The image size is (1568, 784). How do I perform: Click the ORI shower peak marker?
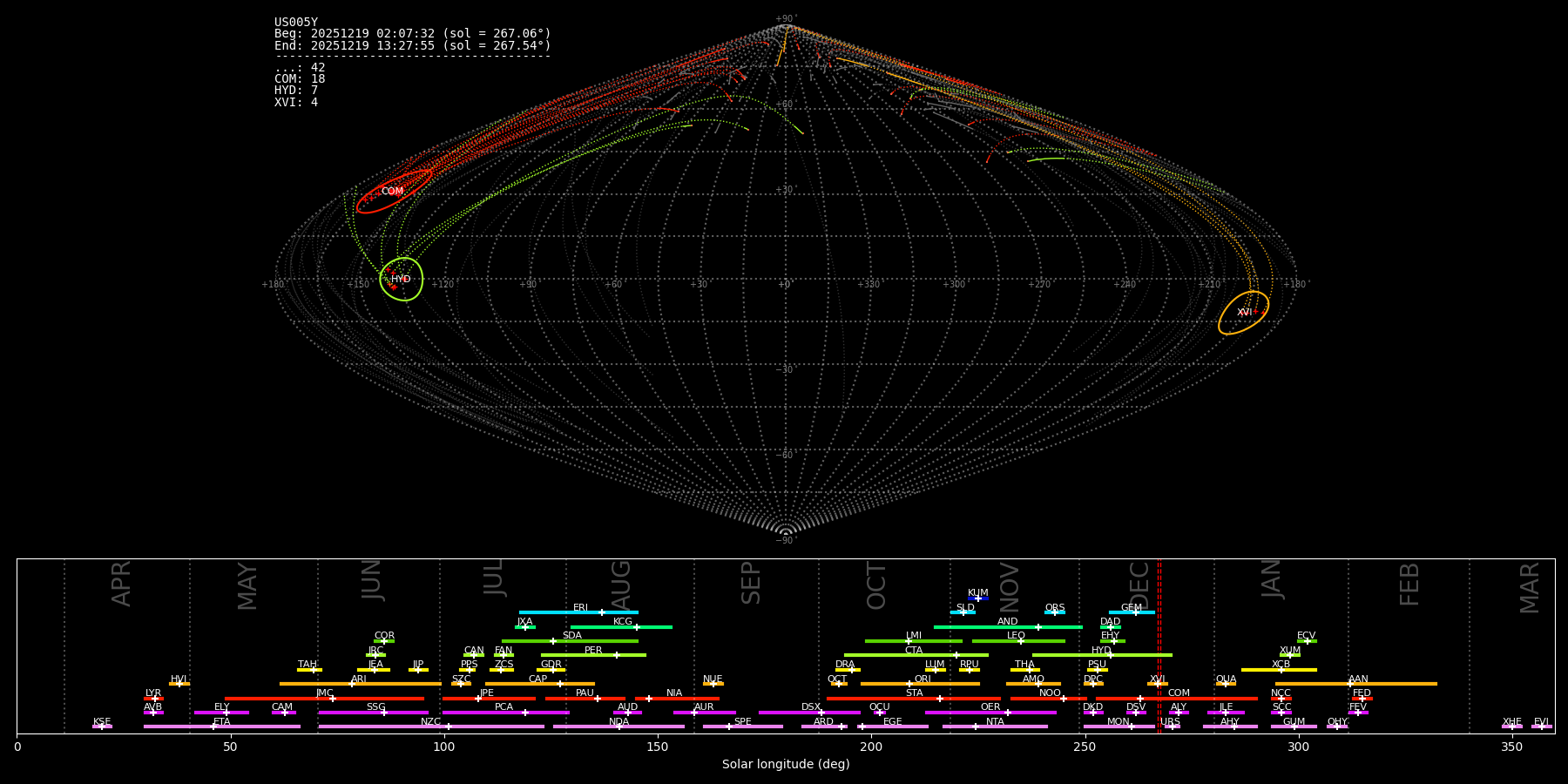909,684
